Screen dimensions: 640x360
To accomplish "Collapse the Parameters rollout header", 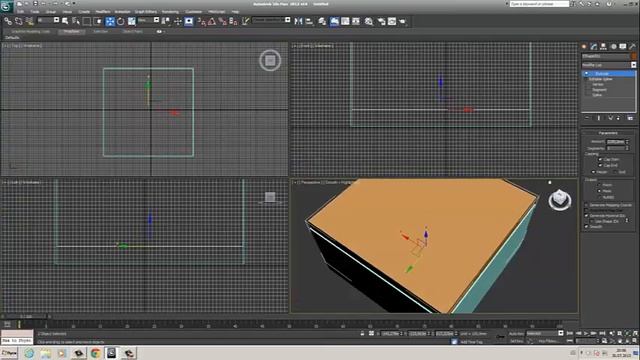I will point(608,133).
